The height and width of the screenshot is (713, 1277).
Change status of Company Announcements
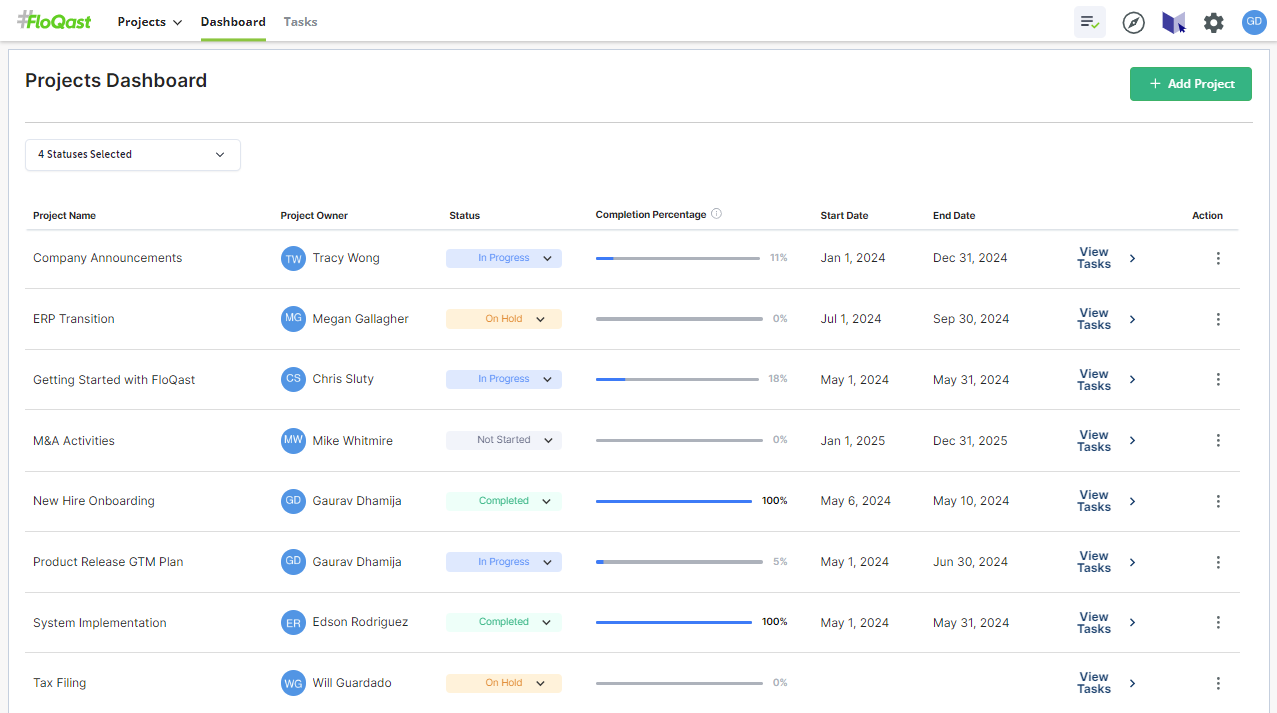(x=504, y=258)
